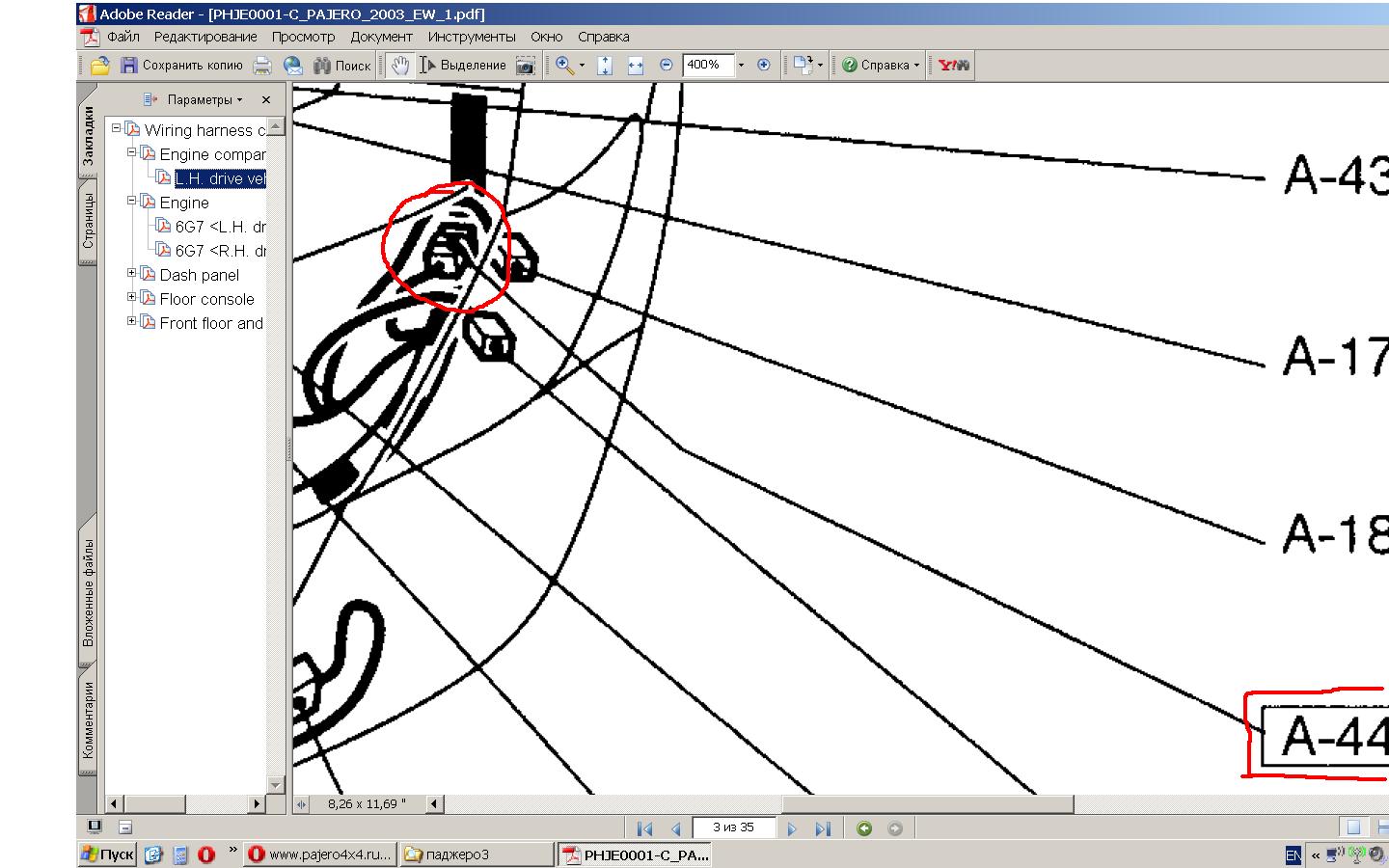Click the Fit Page icon
The height and width of the screenshot is (868, 1389).
pyautogui.click(x=605, y=66)
